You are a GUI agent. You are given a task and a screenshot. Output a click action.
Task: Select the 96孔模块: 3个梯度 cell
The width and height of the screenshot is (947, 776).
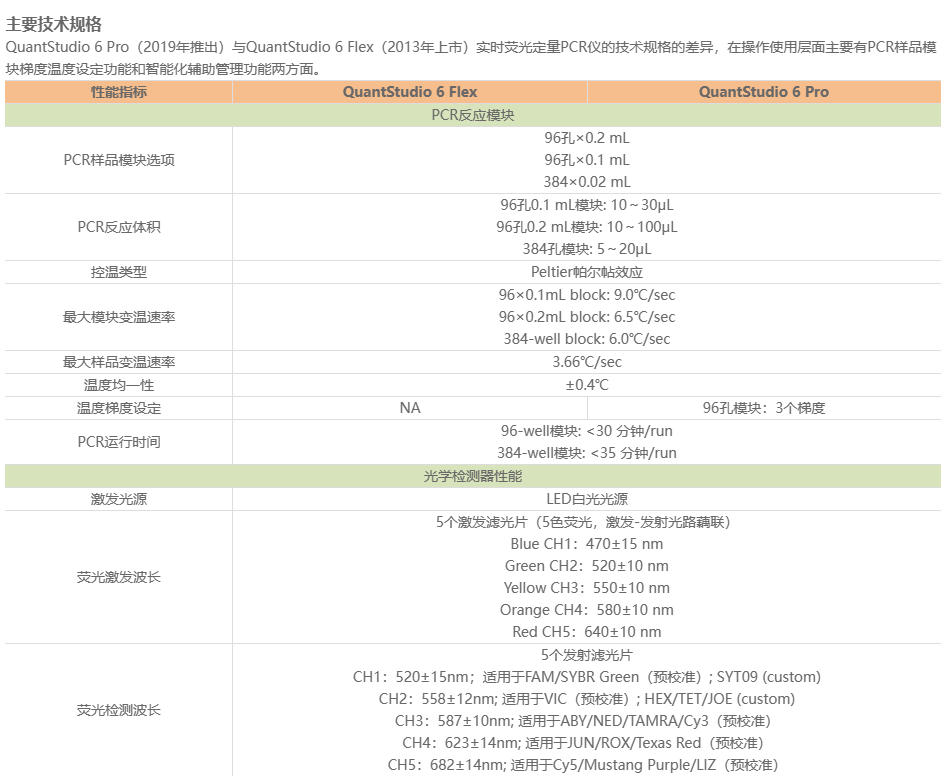coord(765,406)
